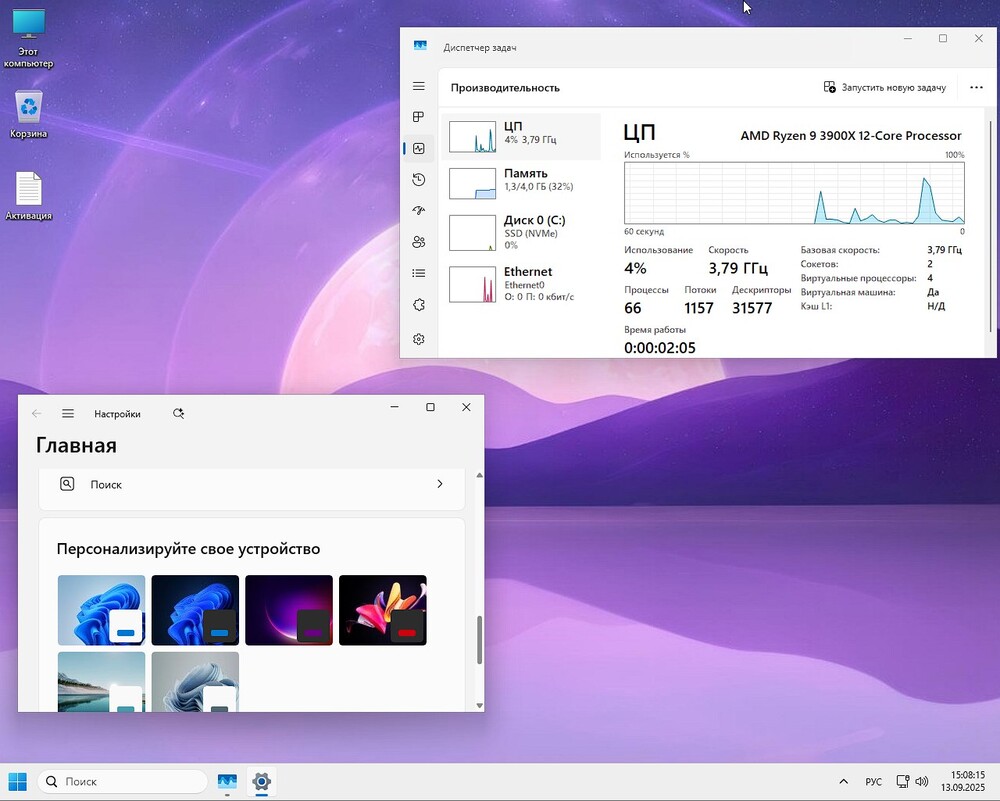Open Startup apps page in Task Manager

(x=419, y=211)
